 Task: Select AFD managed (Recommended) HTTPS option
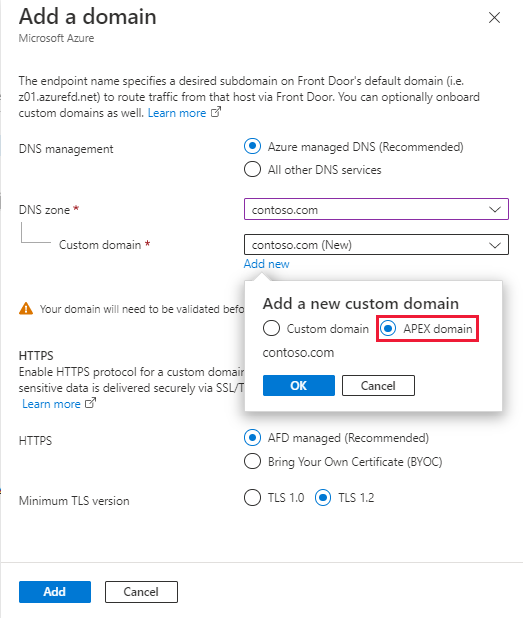(252, 438)
